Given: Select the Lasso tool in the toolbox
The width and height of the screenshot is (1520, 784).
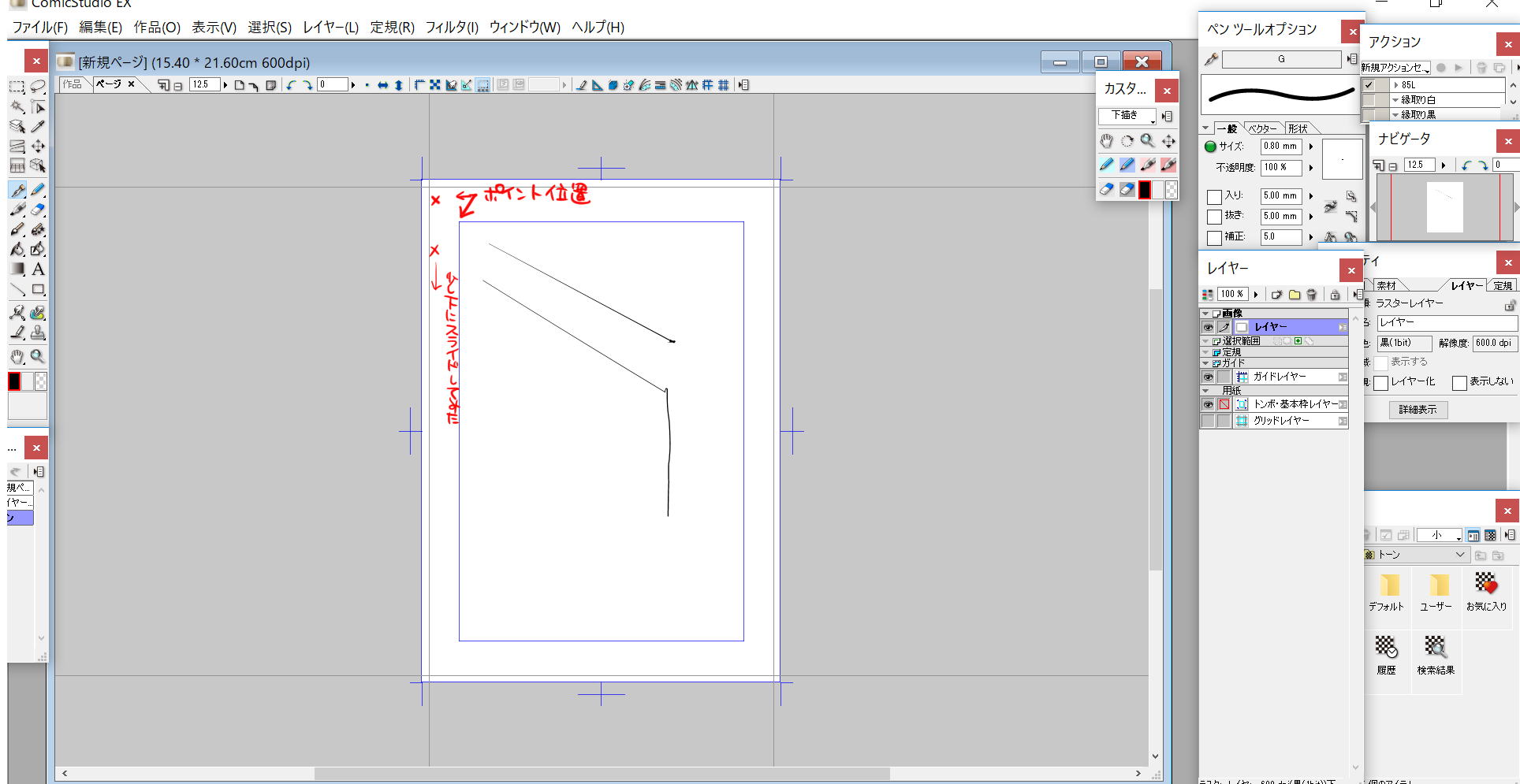Looking at the screenshot, I should [x=37, y=87].
